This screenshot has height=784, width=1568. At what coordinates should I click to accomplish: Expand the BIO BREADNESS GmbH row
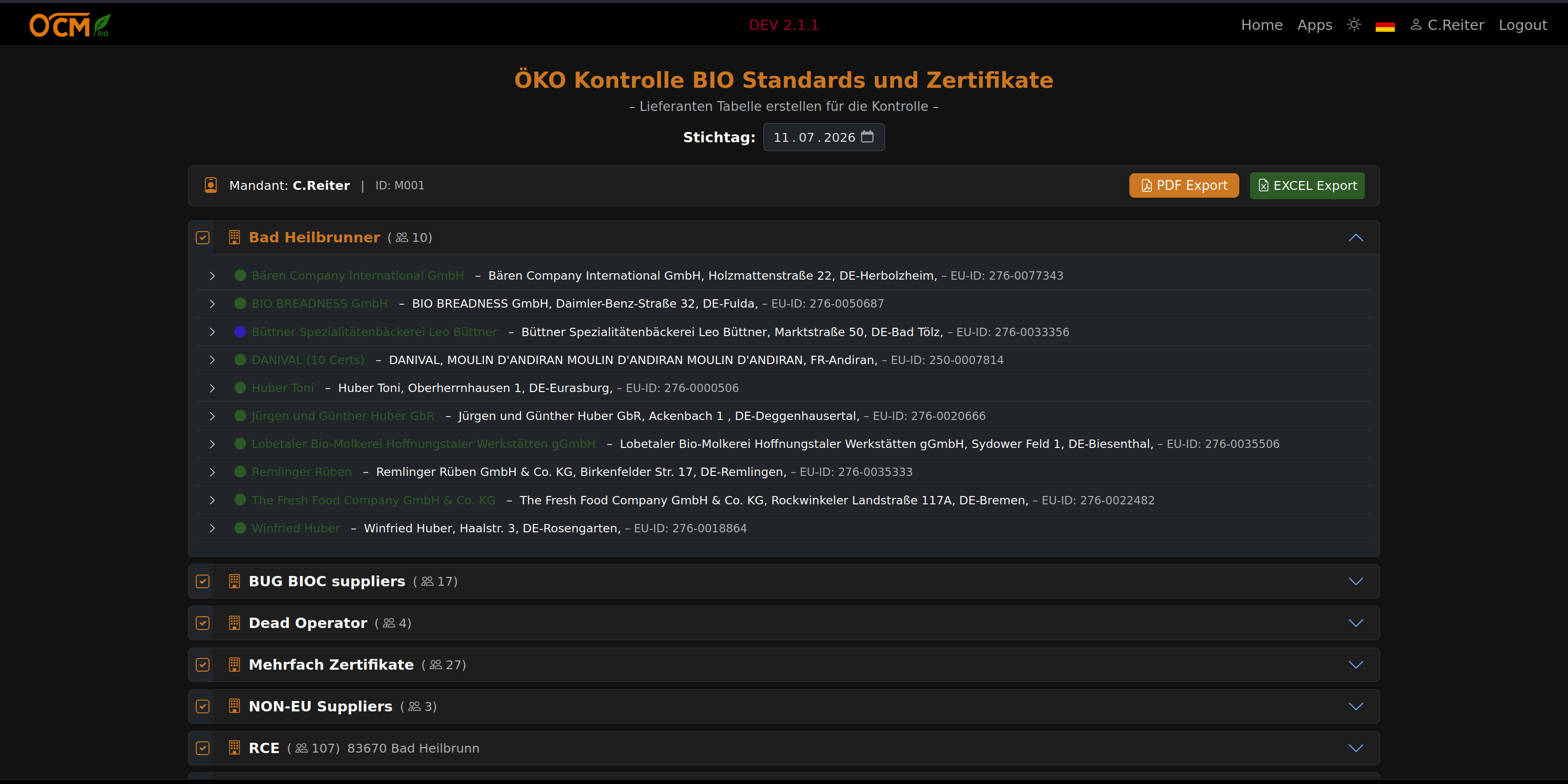(x=212, y=304)
